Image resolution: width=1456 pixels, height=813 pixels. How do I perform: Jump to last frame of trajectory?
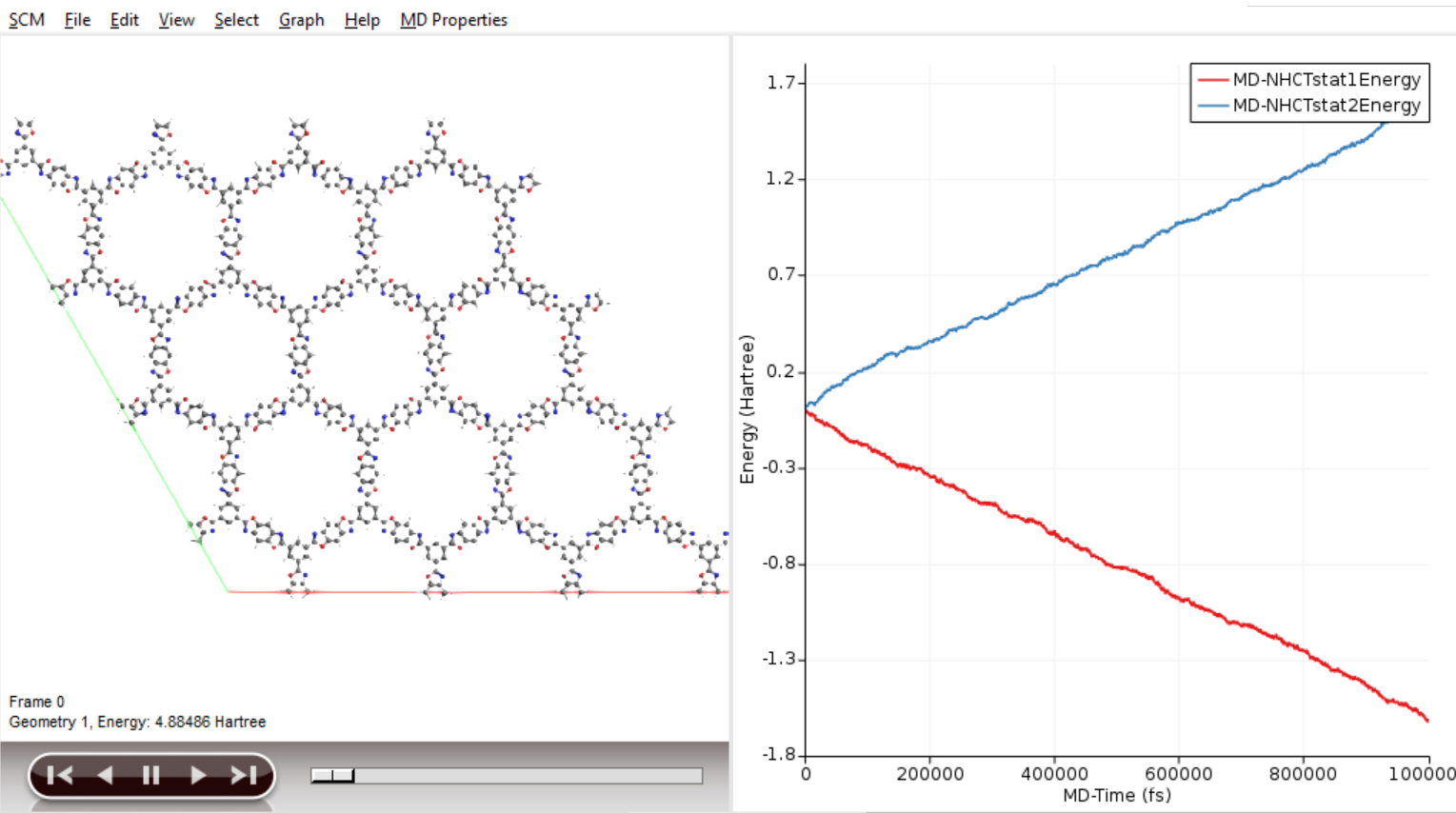pos(244,776)
